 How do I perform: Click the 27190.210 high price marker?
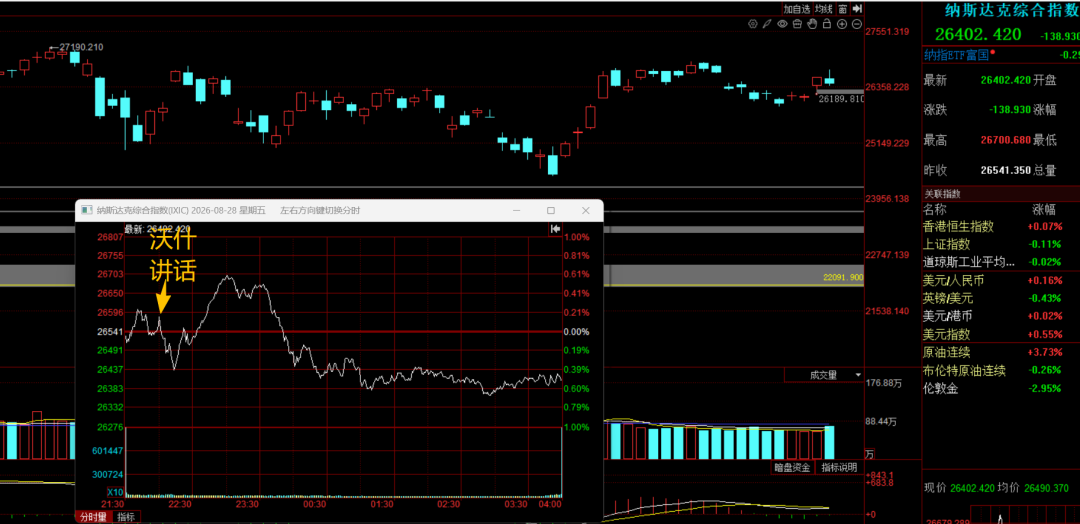81,47
